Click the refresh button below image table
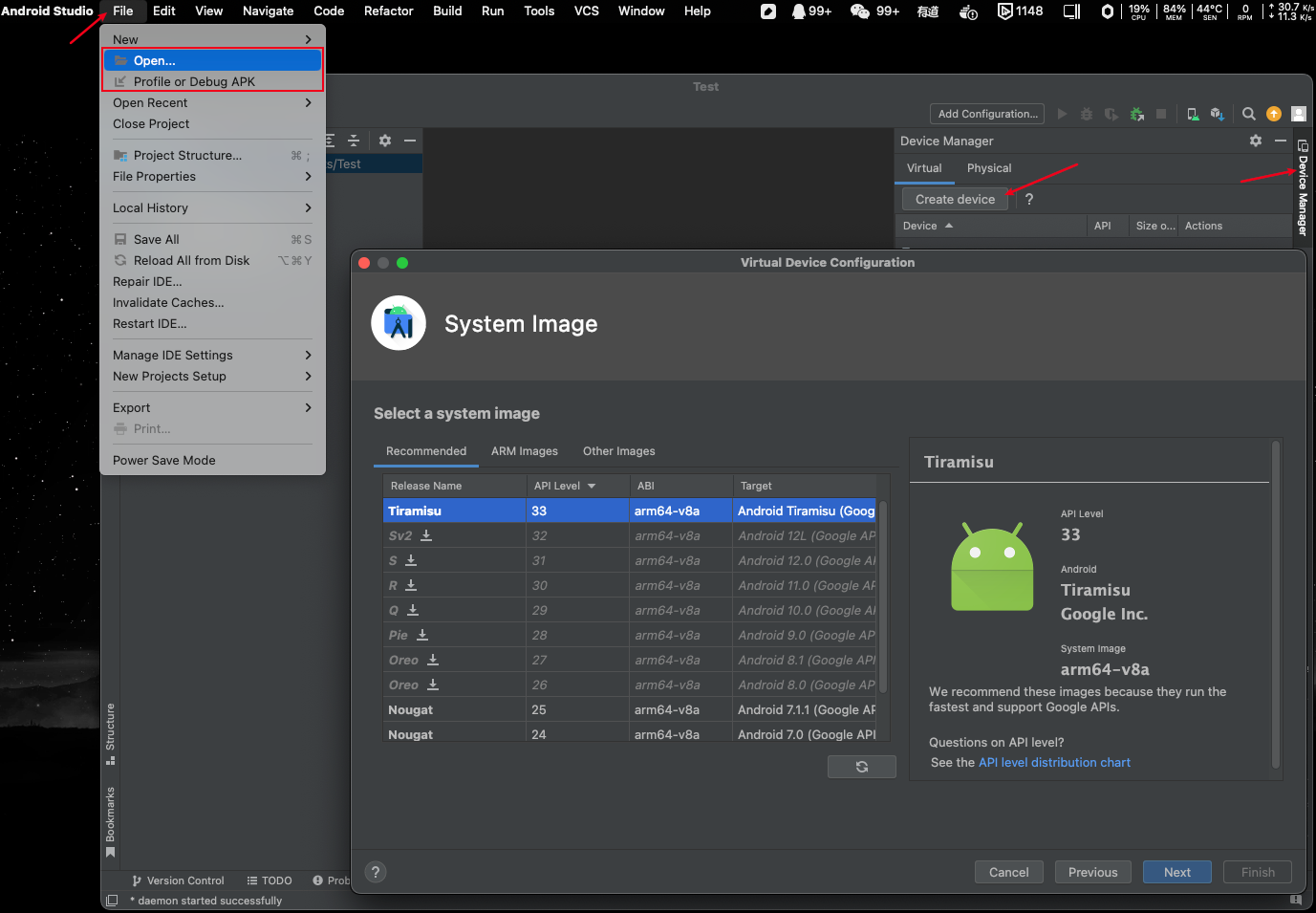 (x=861, y=767)
